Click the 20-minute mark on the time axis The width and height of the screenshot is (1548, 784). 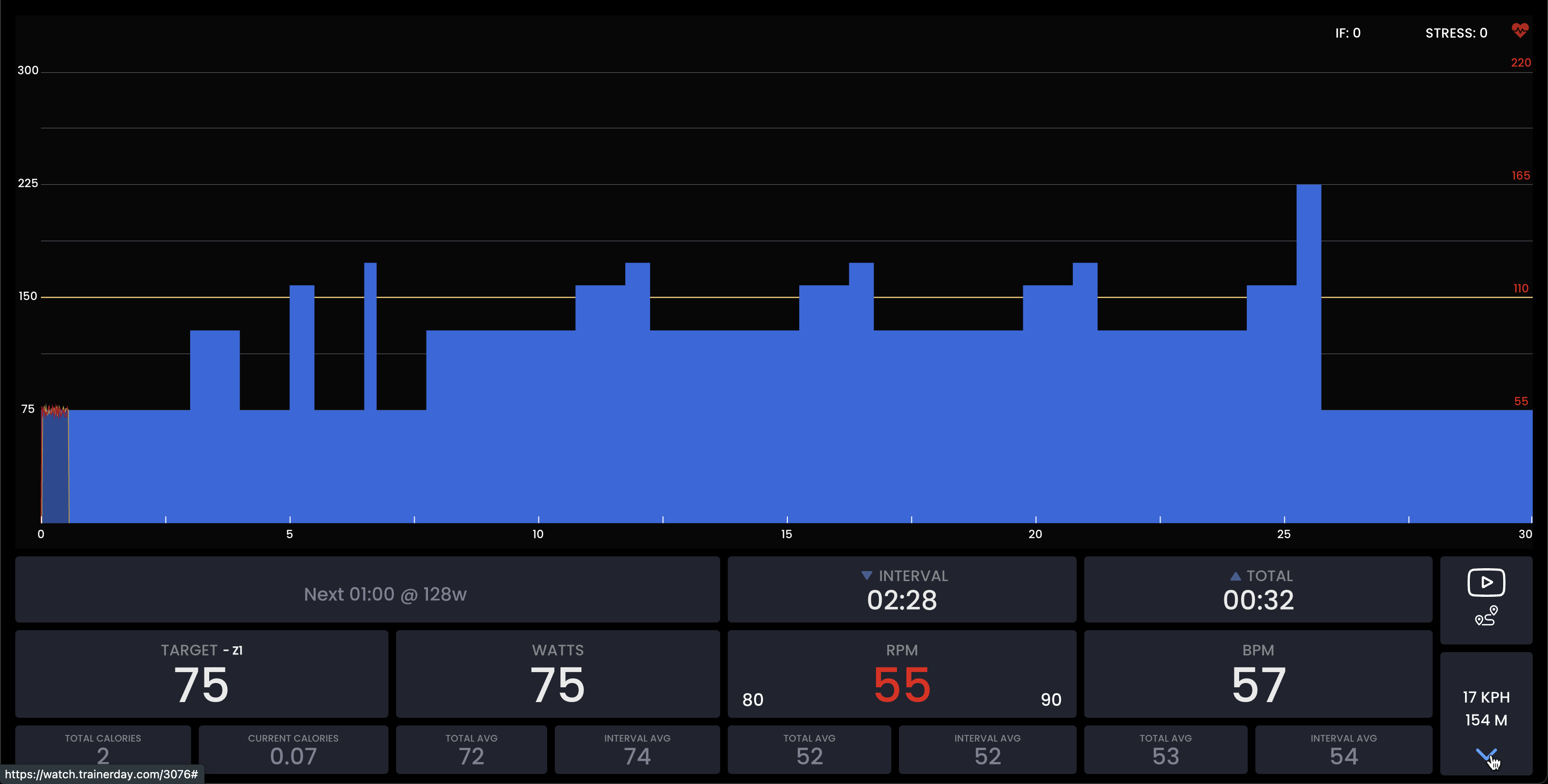click(1035, 534)
